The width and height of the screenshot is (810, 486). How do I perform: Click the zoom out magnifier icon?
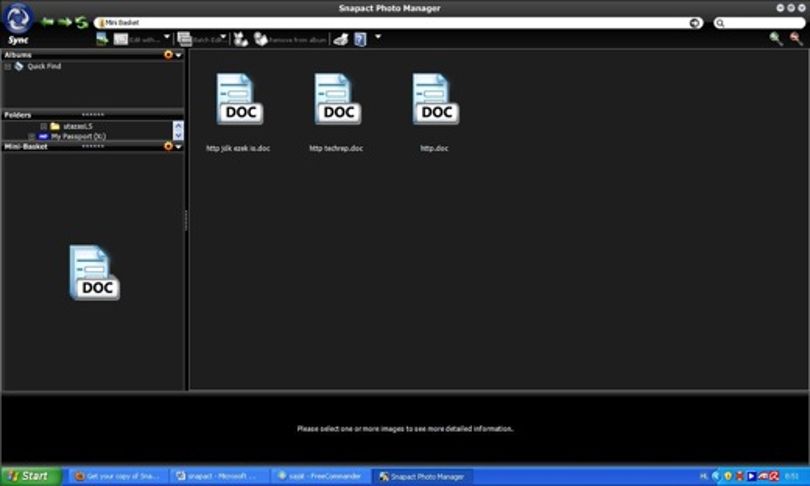click(796, 39)
